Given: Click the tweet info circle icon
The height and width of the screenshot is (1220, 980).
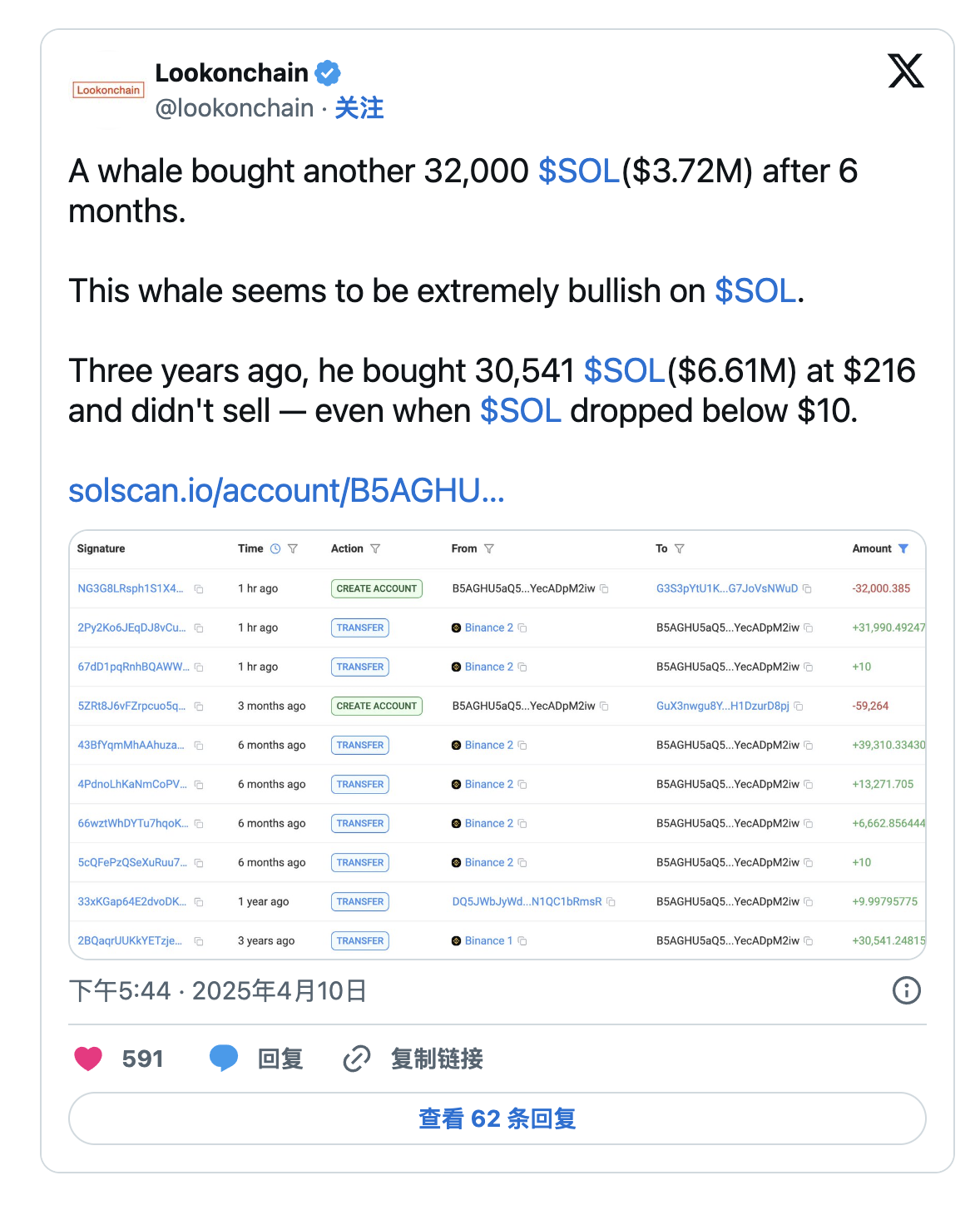Looking at the screenshot, I should [x=906, y=990].
